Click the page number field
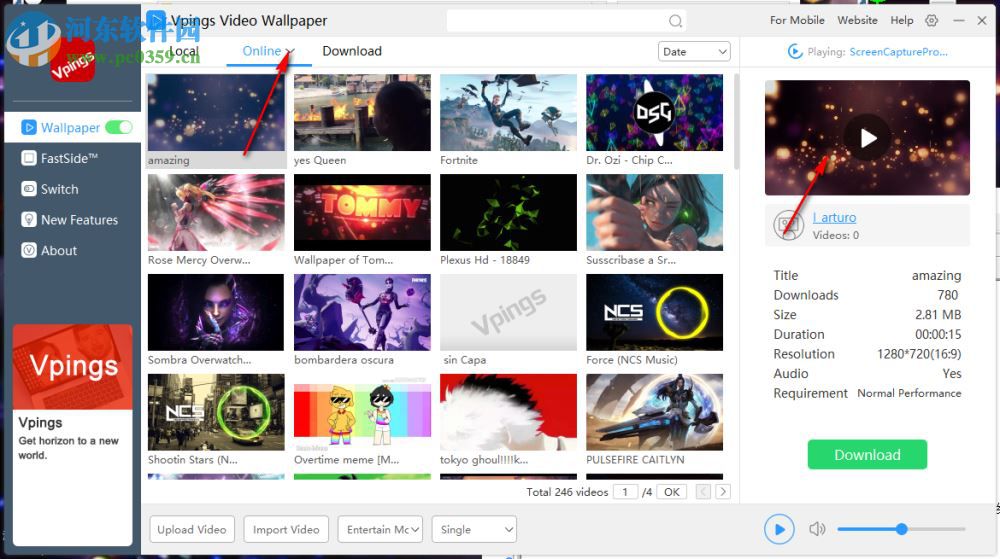 coord(625,491)
